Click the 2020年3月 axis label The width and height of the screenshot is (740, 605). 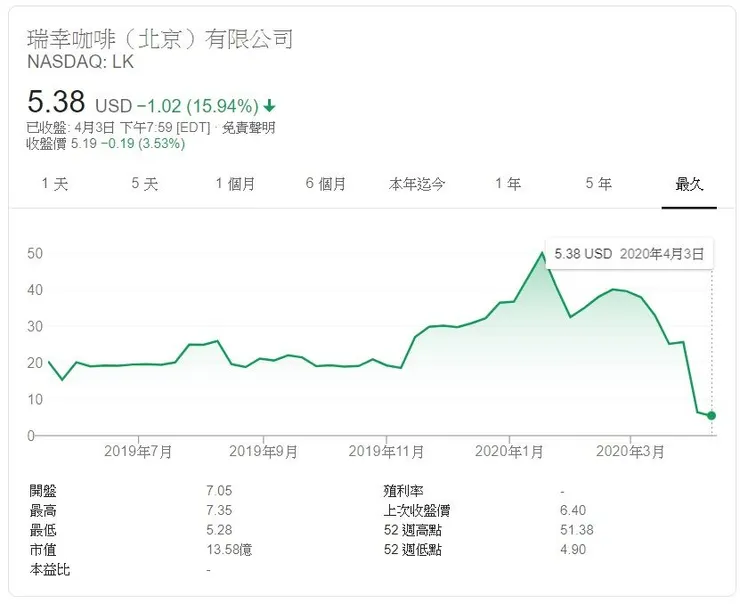coord(630,452)
